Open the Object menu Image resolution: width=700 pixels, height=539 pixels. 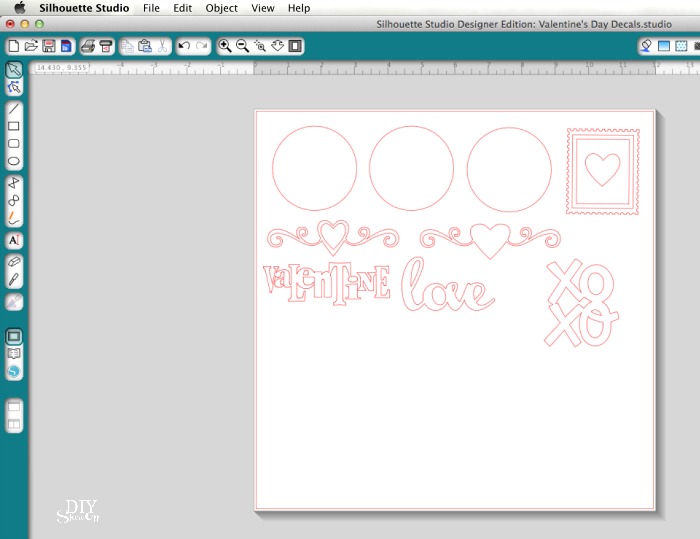(x=221, y=8)
